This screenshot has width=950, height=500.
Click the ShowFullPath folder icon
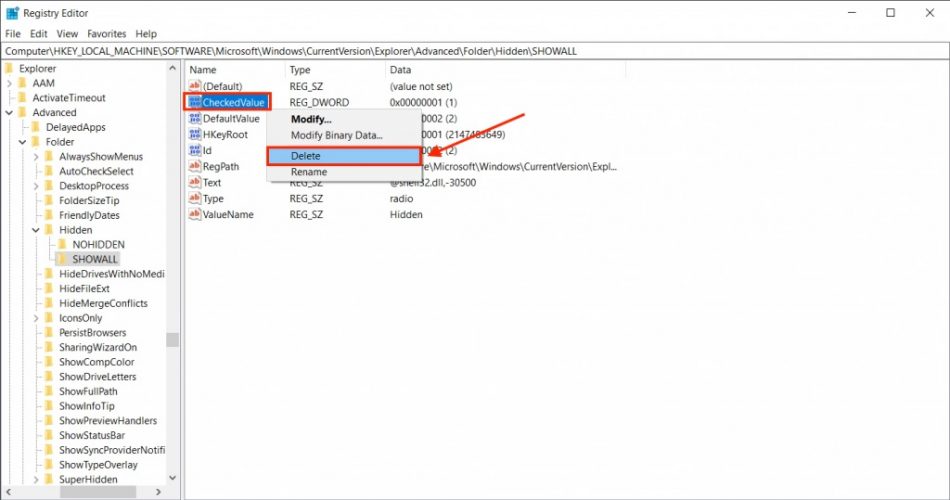tap(50, 391)
